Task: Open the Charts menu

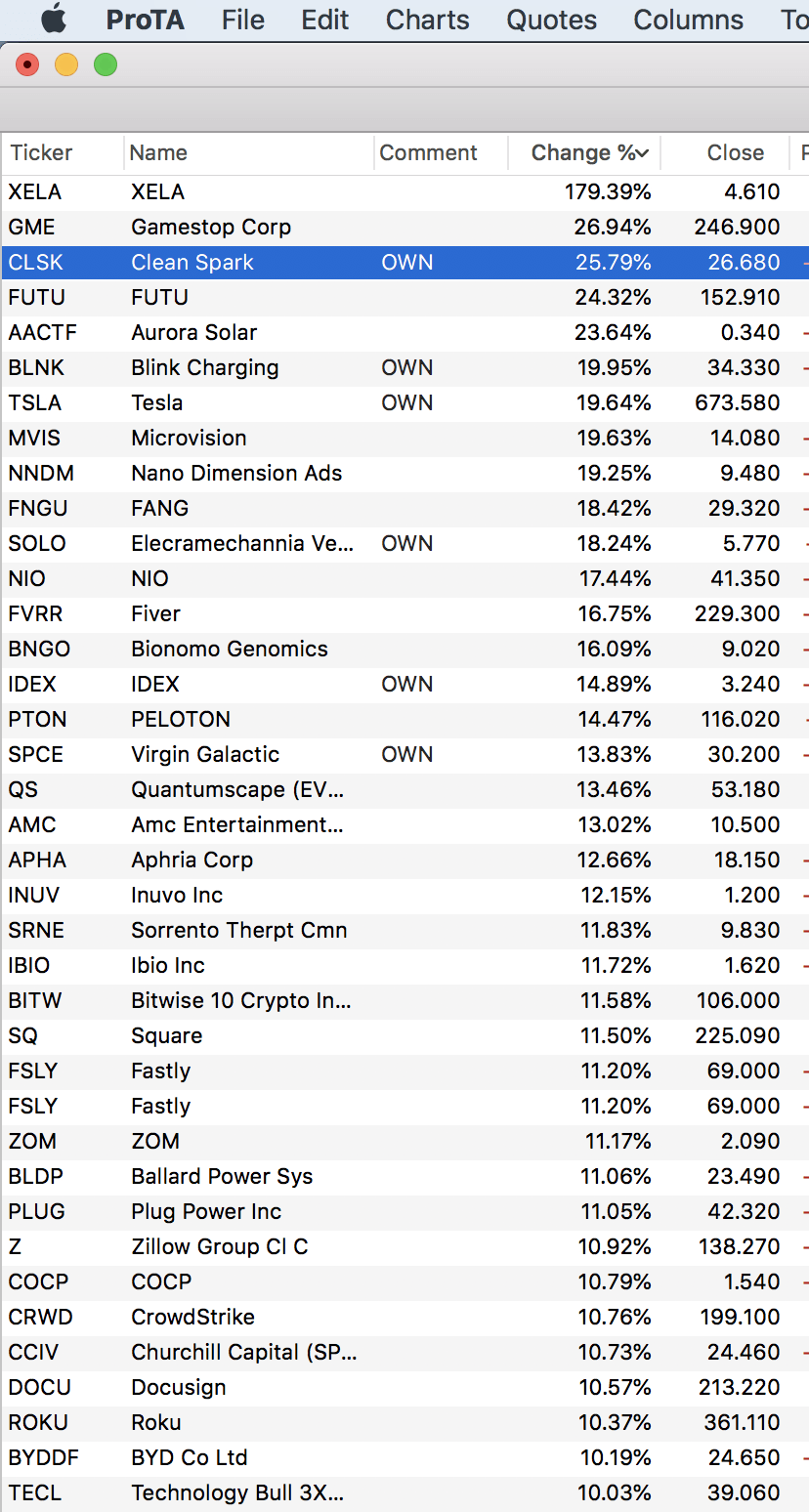Action: coord(427,20)
